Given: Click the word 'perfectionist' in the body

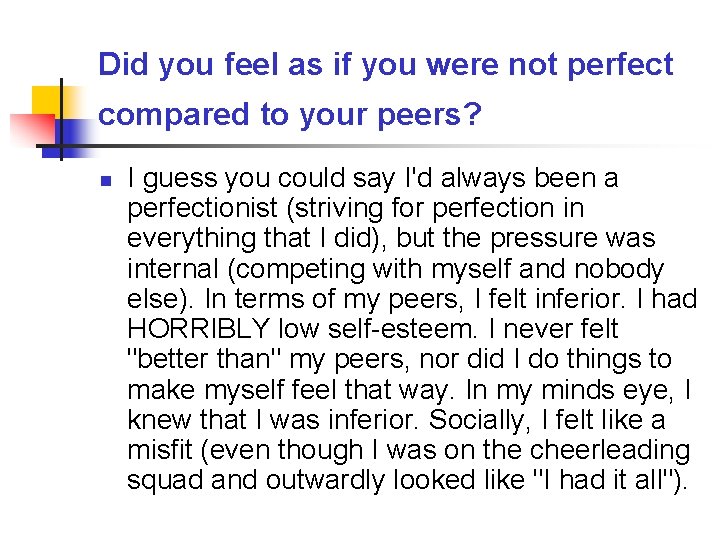Looking at the screenshot, I should (x=202, y=208).
